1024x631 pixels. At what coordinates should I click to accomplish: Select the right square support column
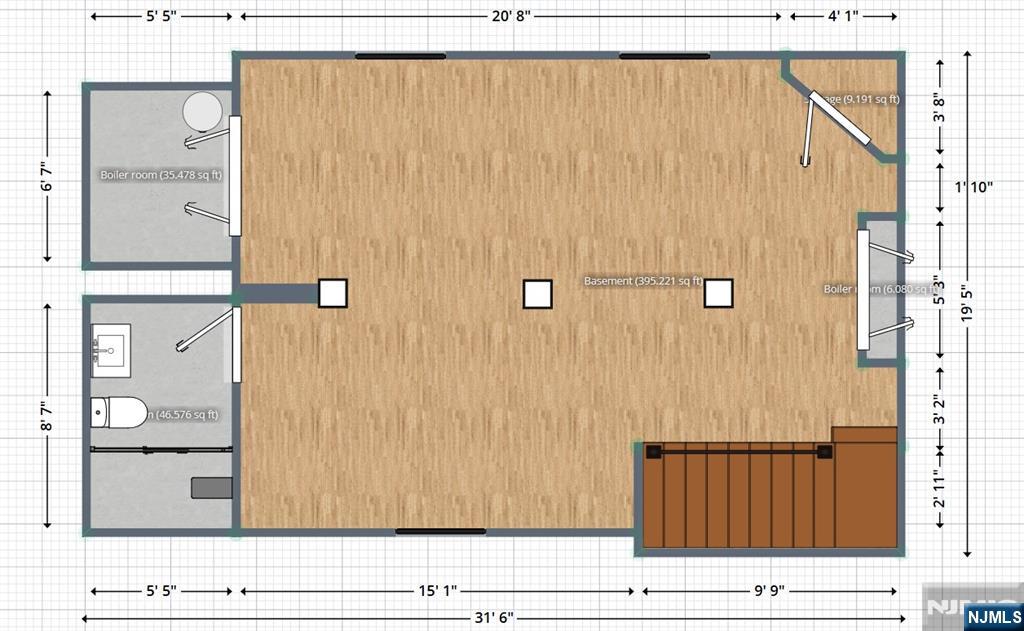[718, 293]
